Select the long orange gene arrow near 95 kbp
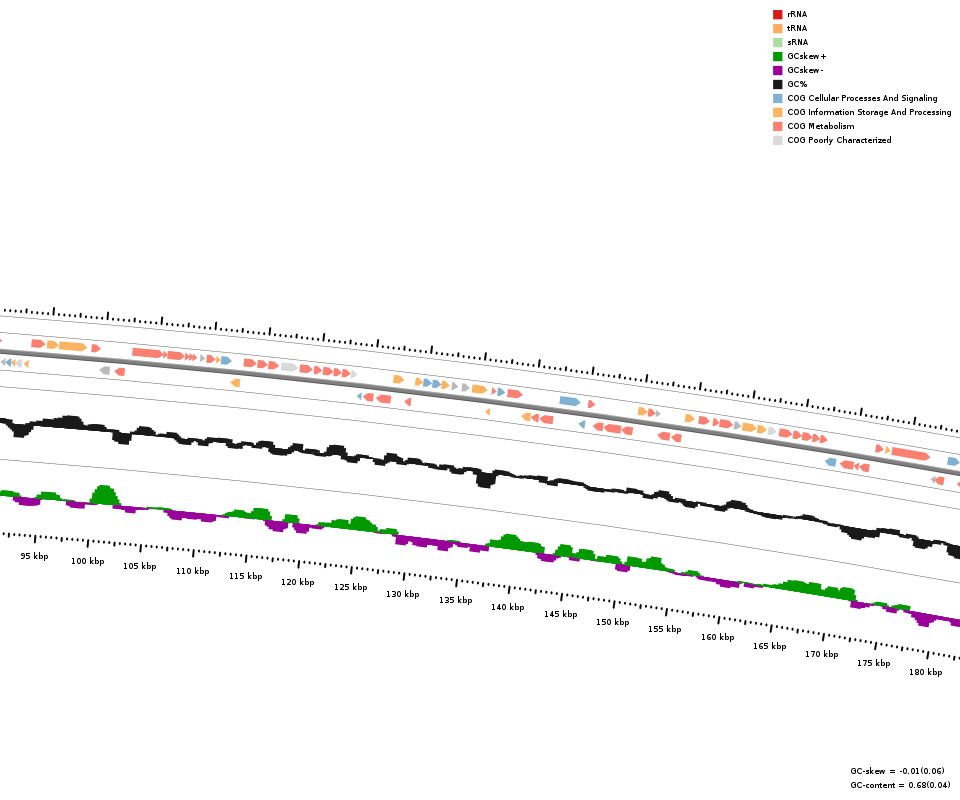 (72, 346)
